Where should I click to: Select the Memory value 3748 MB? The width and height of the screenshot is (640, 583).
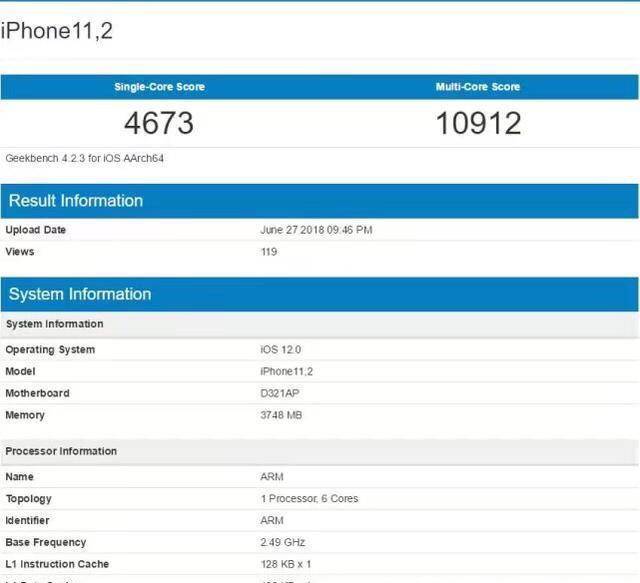280,415
